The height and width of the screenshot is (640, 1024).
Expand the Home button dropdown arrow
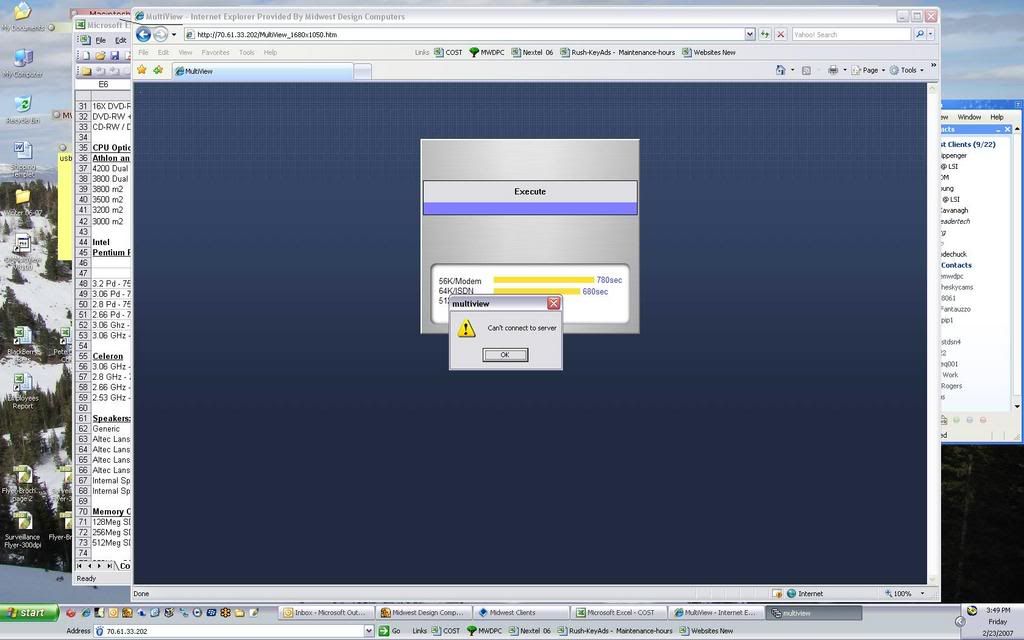point(793,70)
